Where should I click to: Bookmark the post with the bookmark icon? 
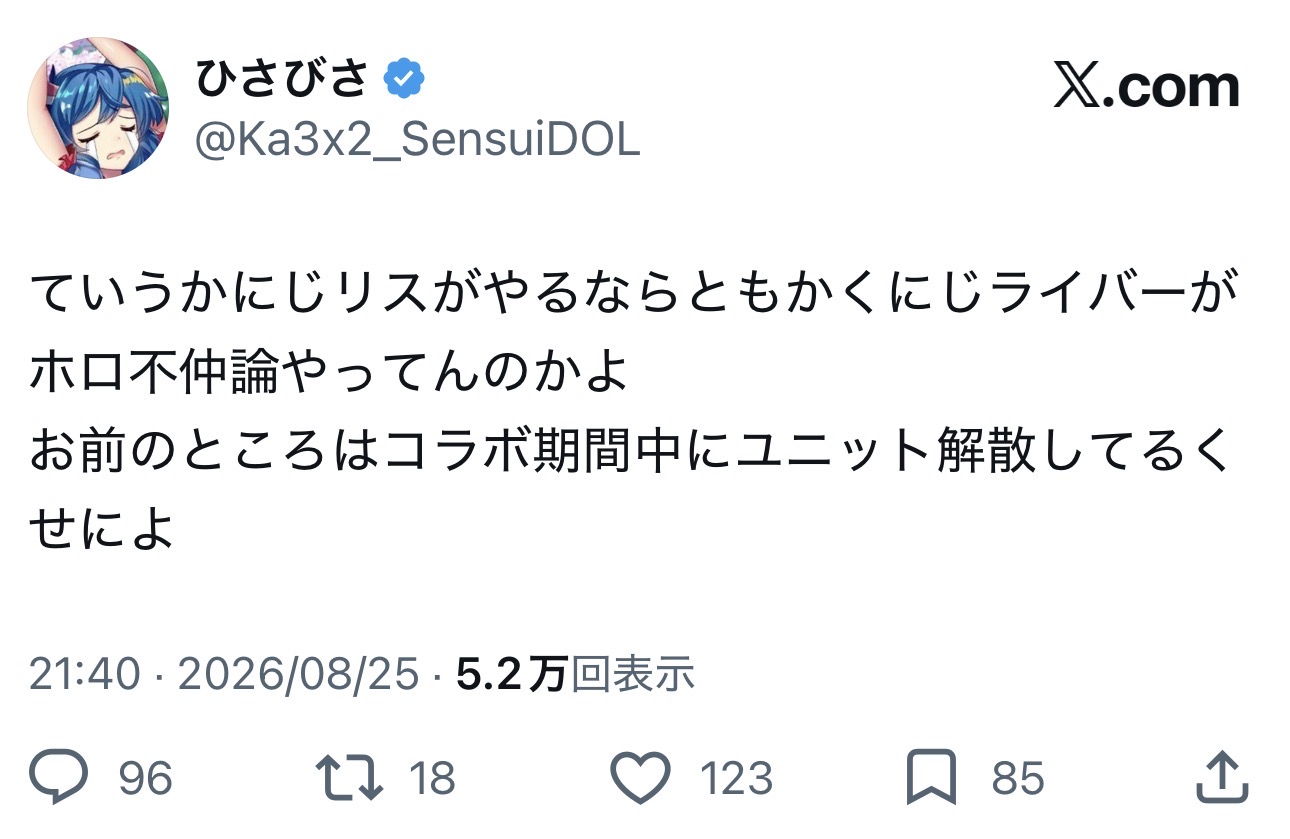(931, 778)
